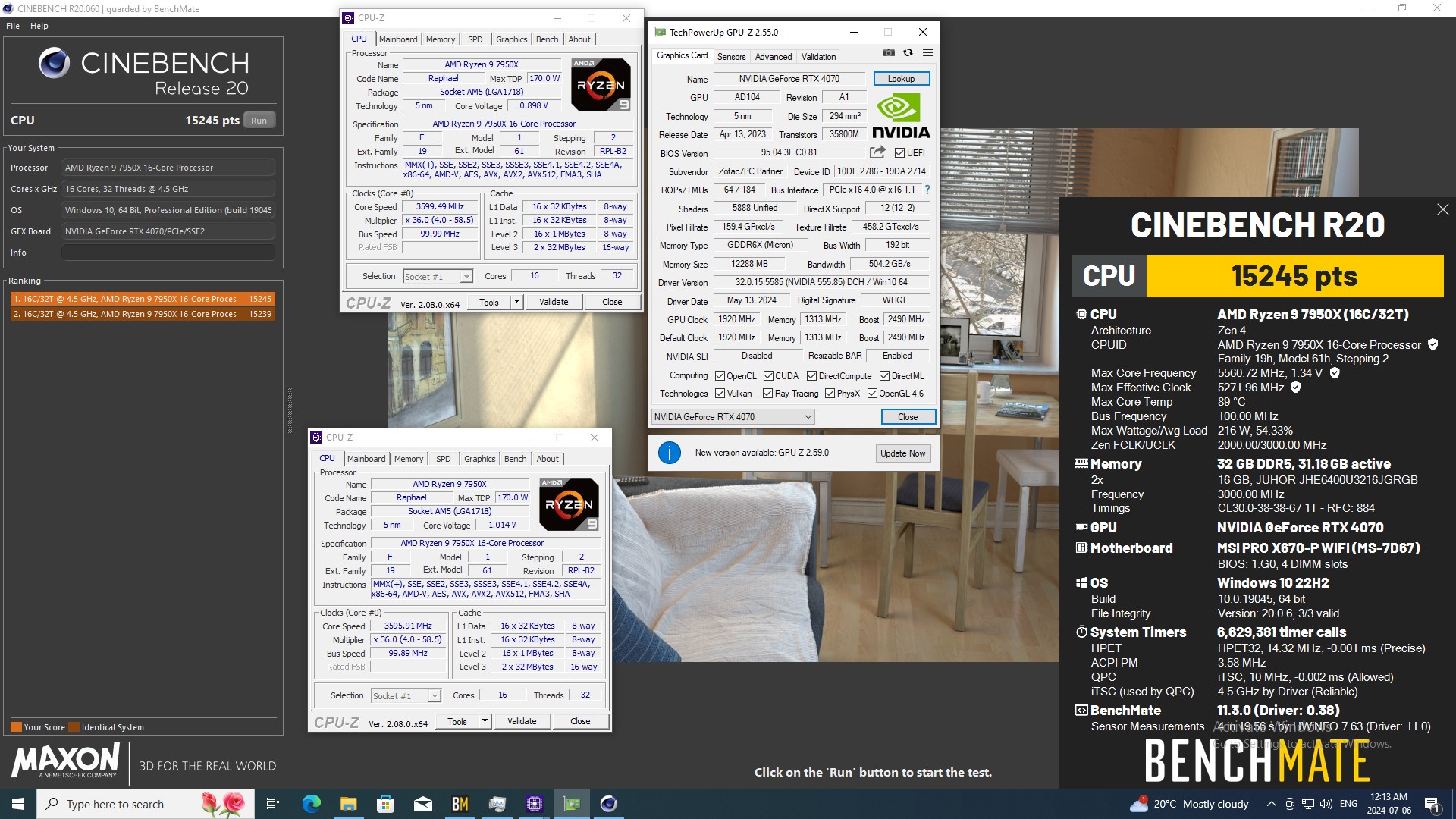
Task: Click the blue info icon in update bar
Action: click(669, 453)
